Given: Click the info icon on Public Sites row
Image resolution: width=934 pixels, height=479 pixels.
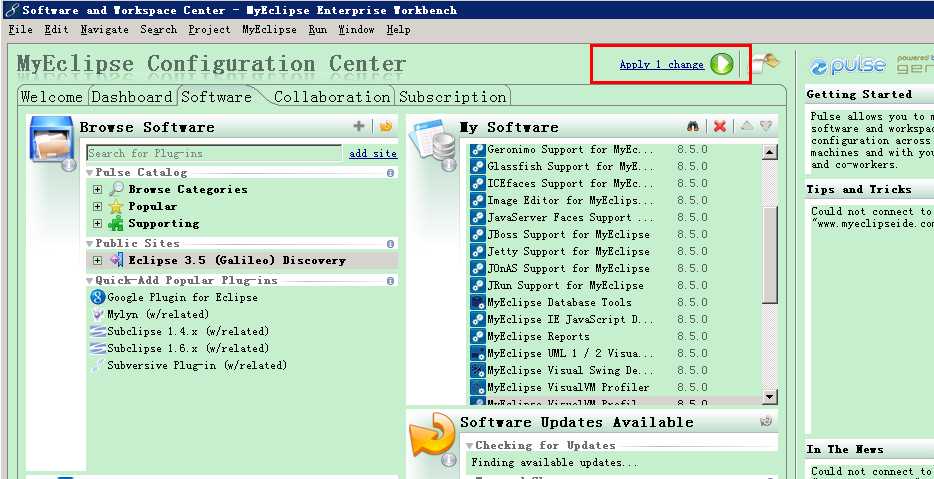Looking at the screenshot, I should 390,244.
